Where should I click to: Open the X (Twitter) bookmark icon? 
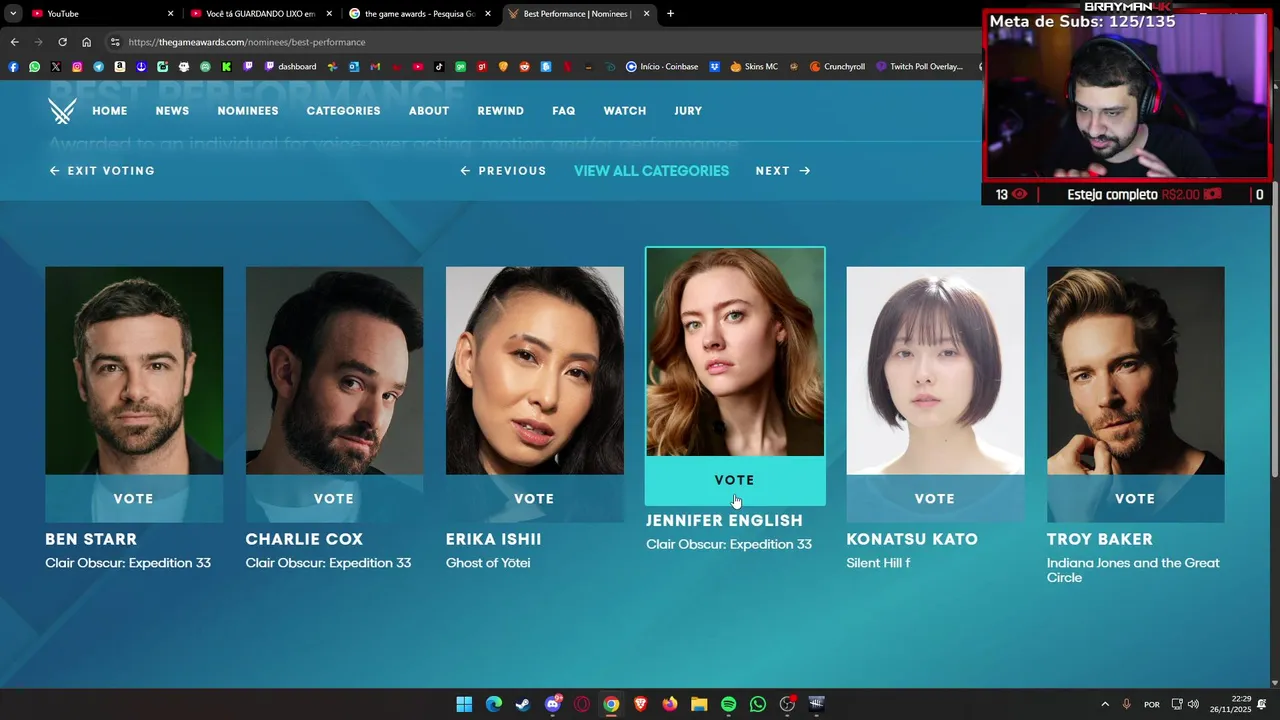click(56, 67)
